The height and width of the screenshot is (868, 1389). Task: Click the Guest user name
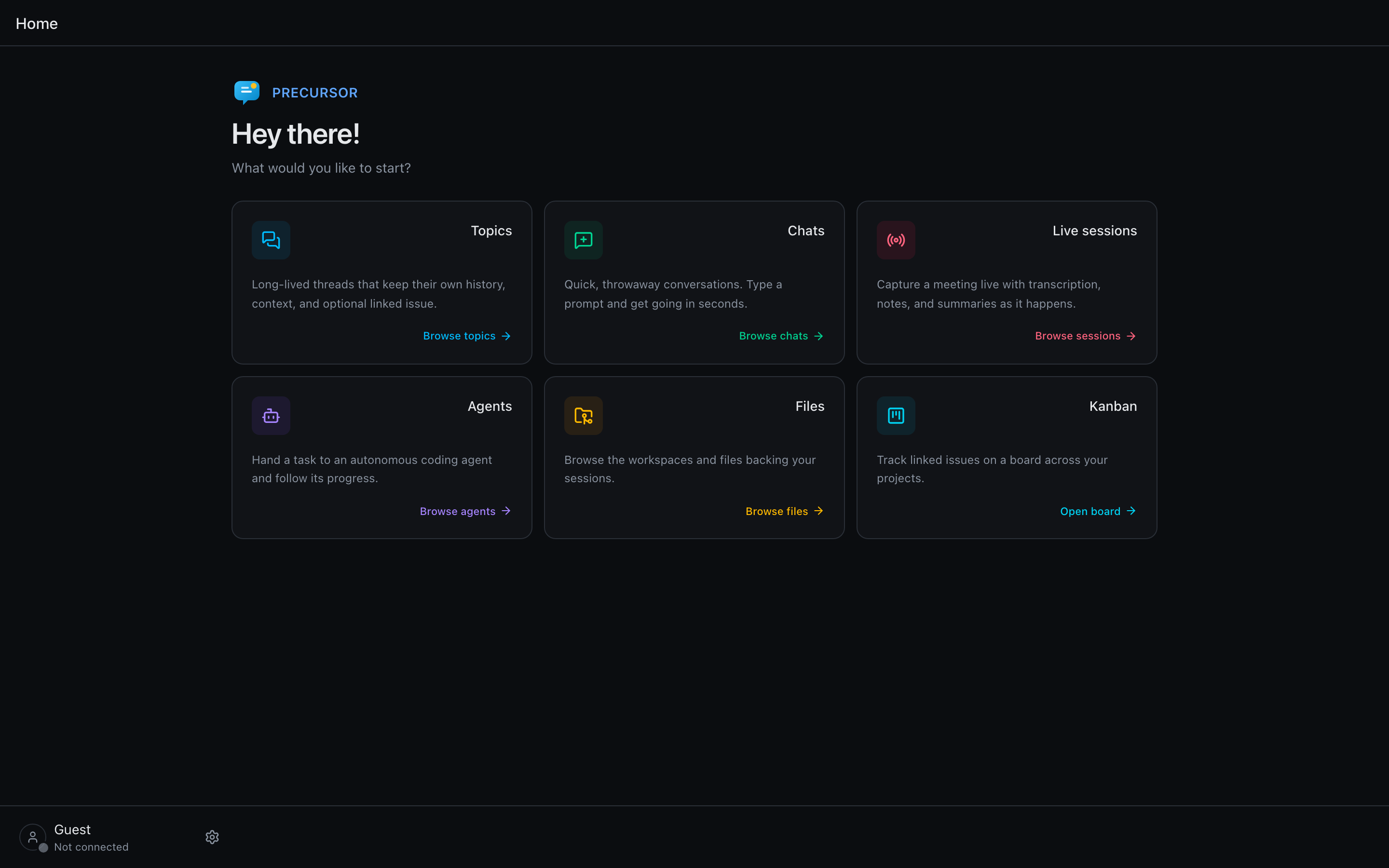click(x=72, y=829)
